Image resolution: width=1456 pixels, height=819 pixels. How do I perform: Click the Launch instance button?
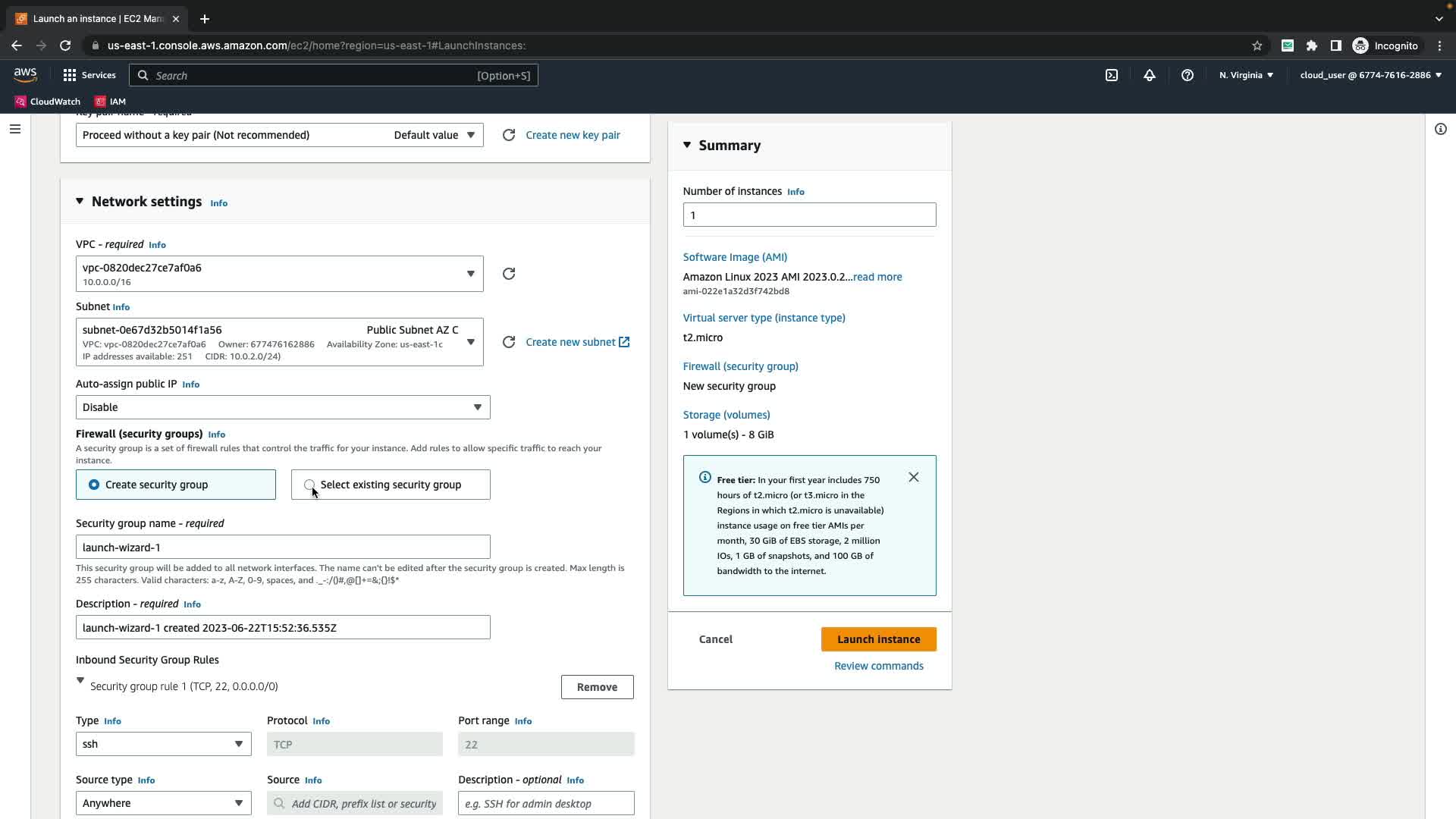[878, 639]
